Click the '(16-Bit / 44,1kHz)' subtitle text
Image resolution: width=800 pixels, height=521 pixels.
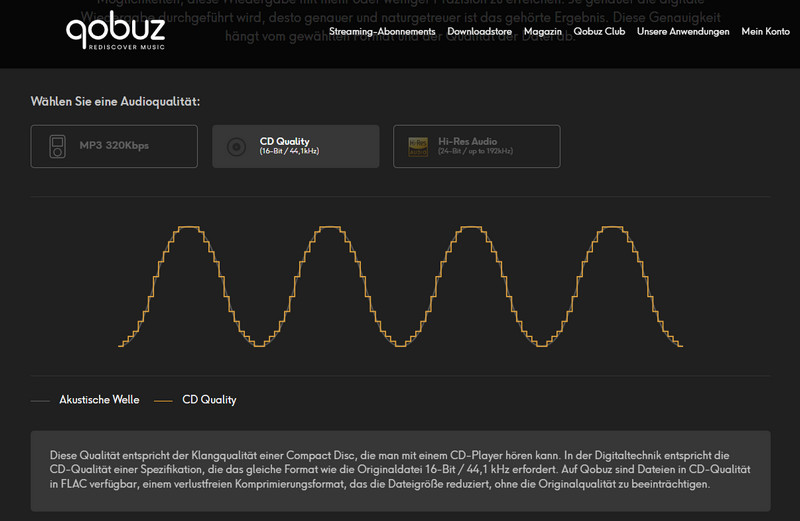click(x=289, y=151)
